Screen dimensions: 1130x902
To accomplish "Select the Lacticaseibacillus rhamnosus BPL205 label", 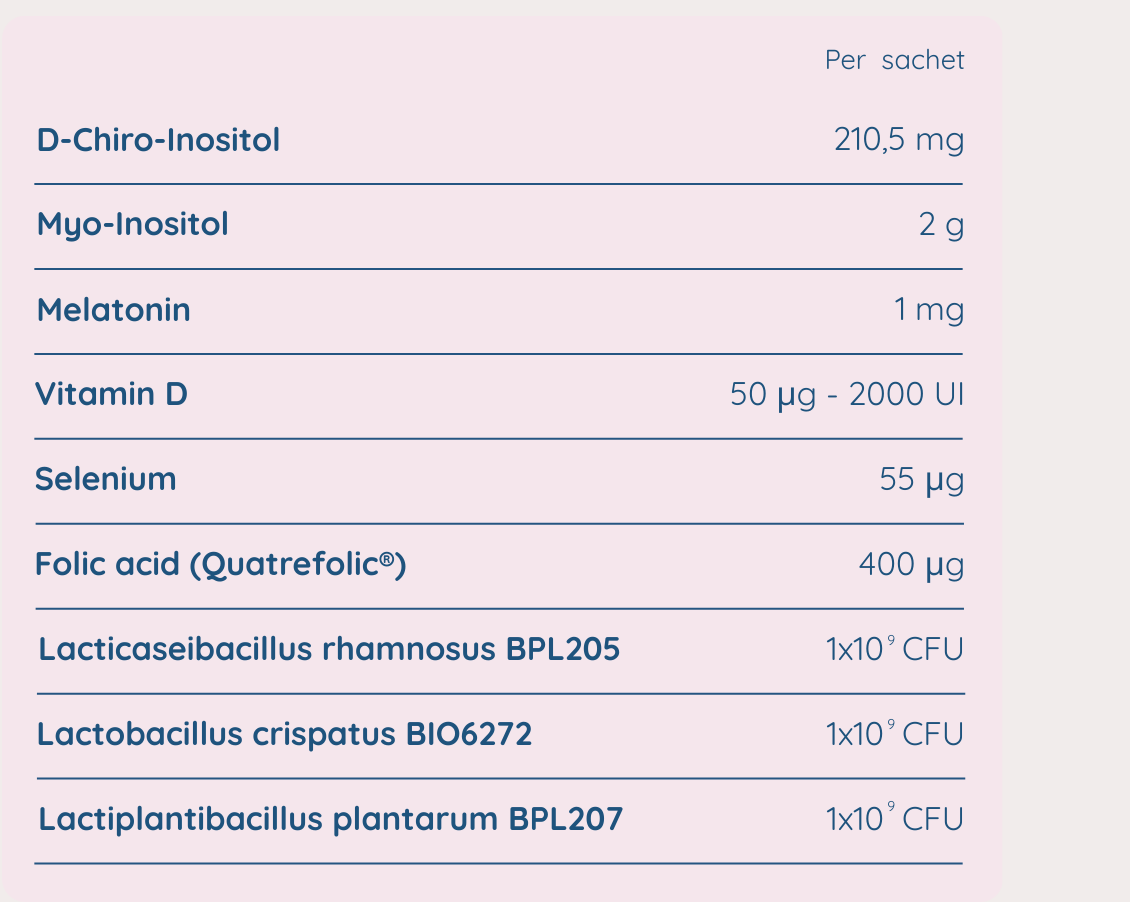I will [x=329, y=650].
